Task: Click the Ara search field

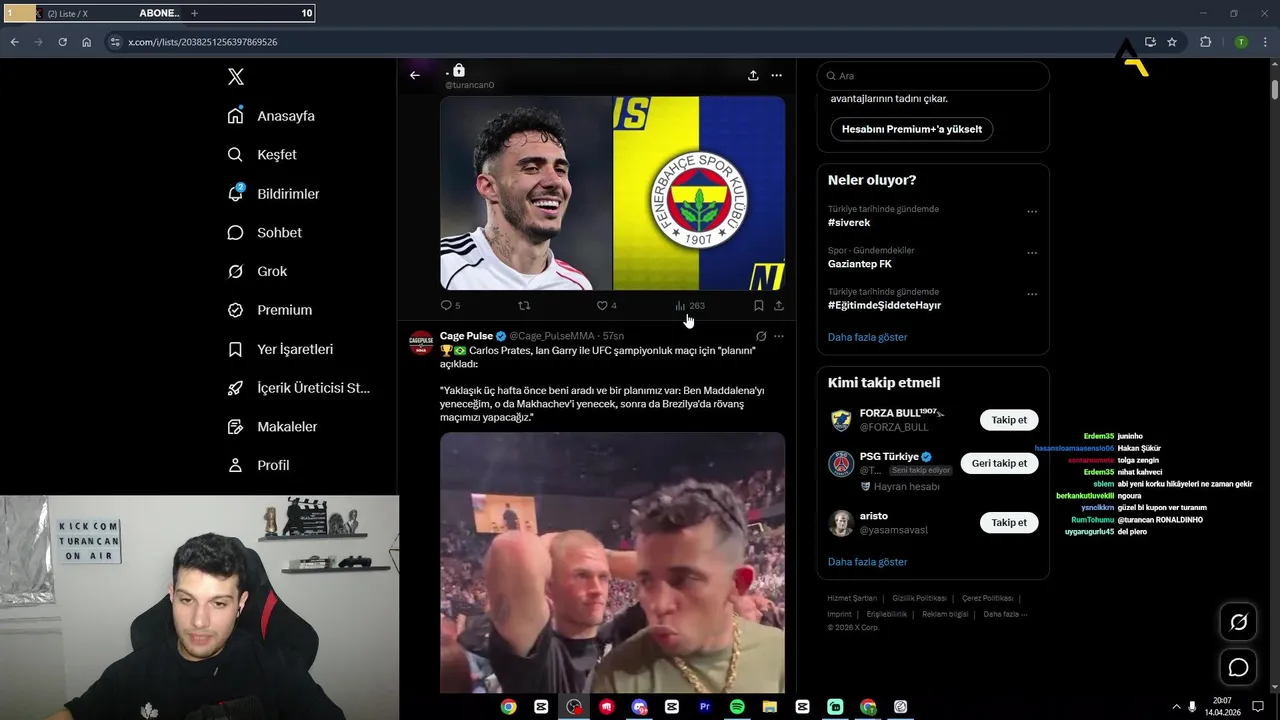Action: click(933, 76)
